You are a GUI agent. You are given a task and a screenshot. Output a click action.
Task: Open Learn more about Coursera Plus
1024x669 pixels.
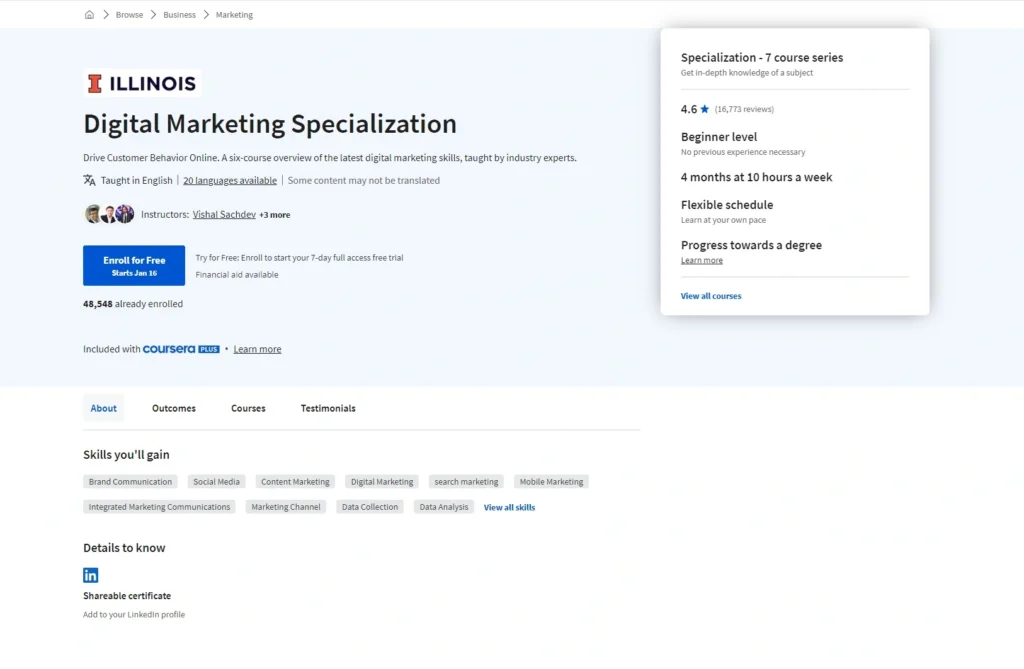click(x=257, y=349)
